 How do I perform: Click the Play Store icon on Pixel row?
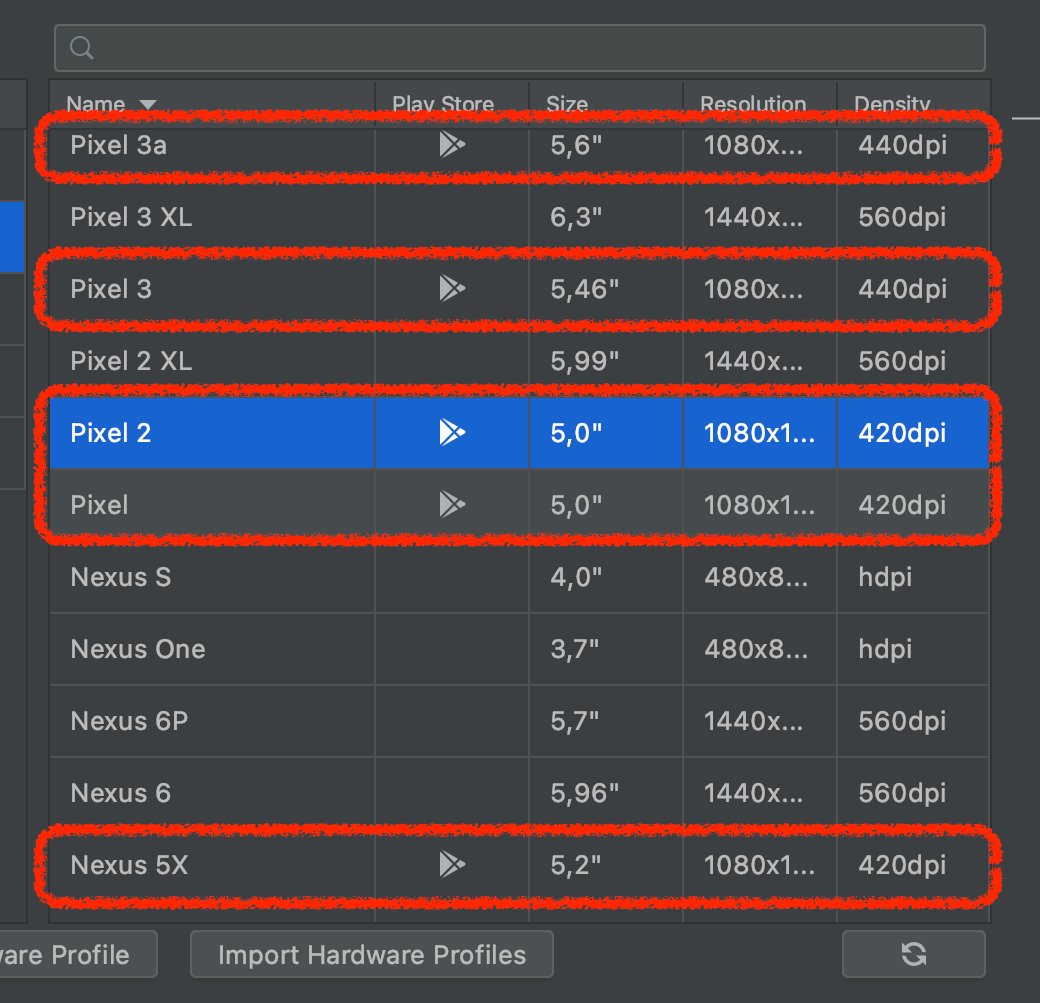451,504
